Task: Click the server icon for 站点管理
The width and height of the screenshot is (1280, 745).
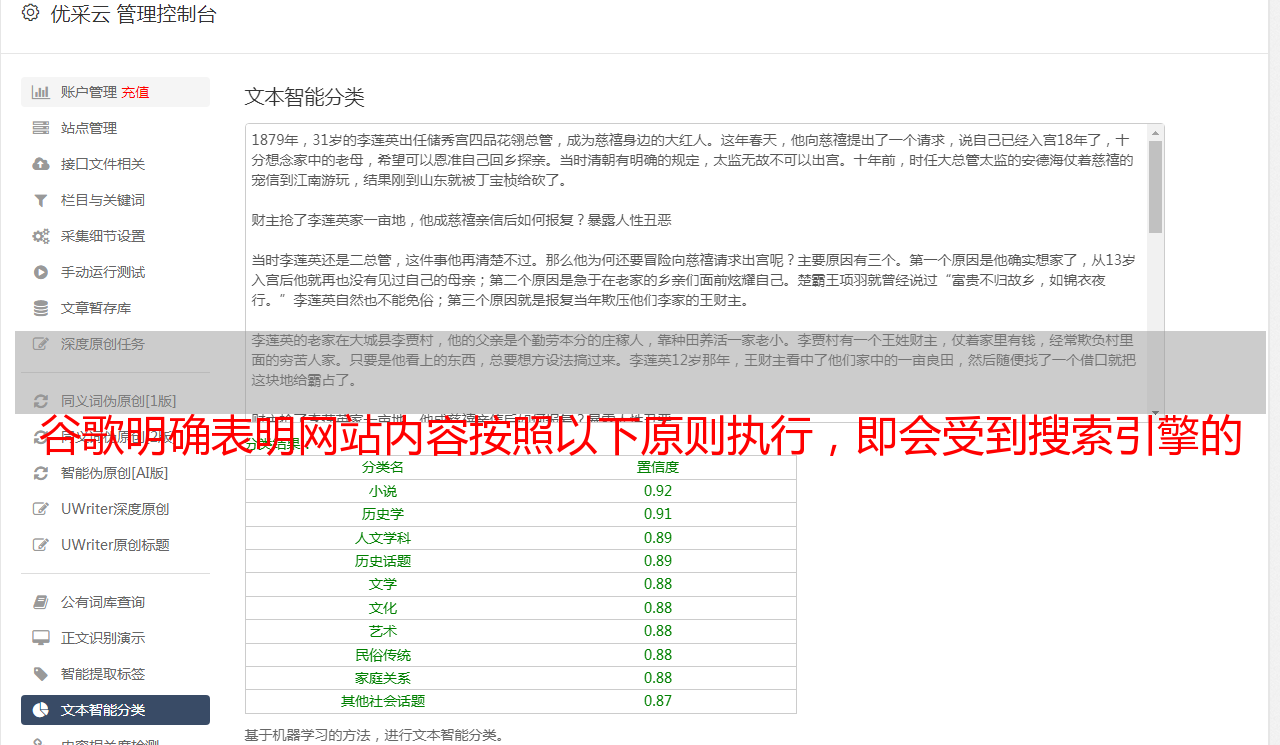Action: (x=40, y=128)
